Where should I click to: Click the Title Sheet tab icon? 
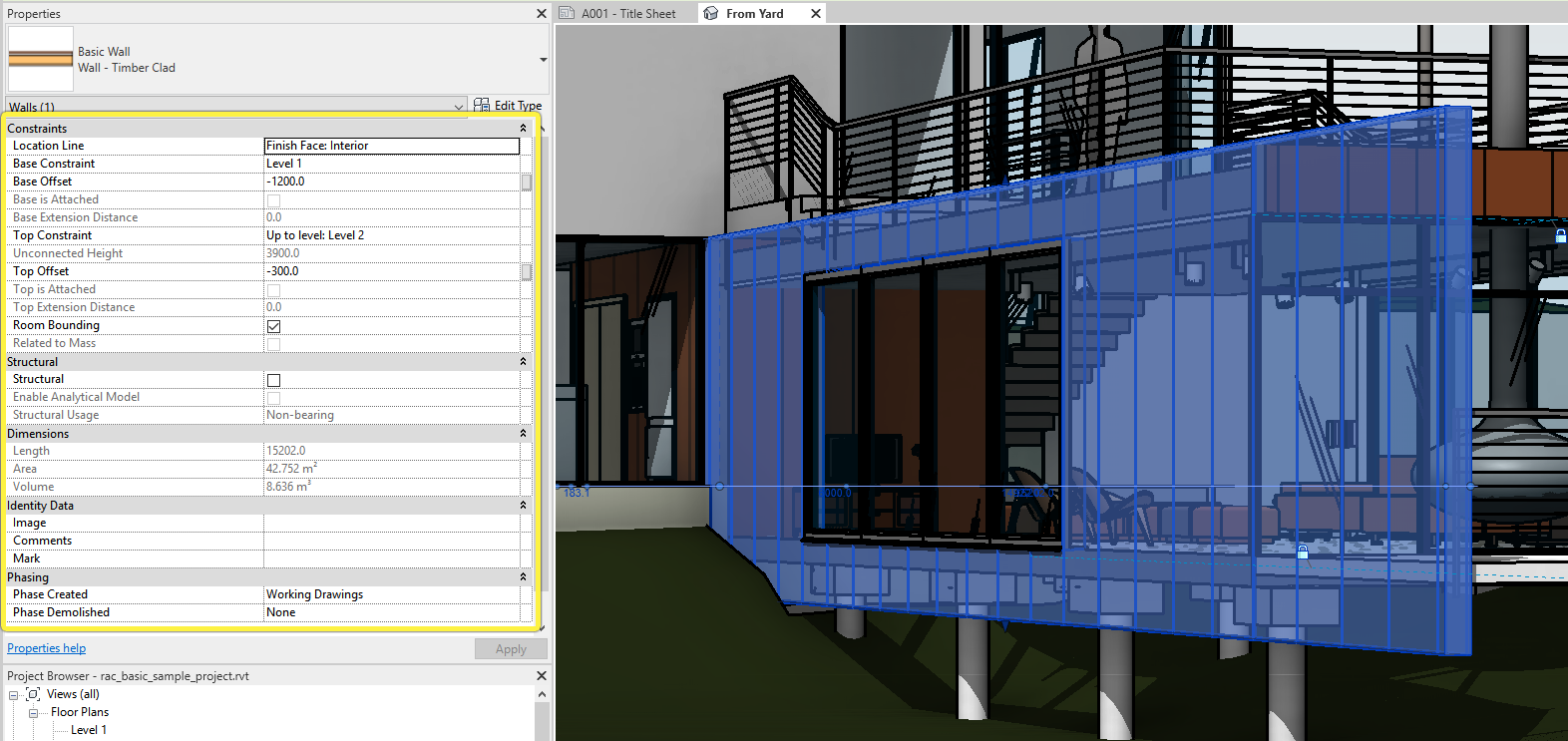coord(567,13)
